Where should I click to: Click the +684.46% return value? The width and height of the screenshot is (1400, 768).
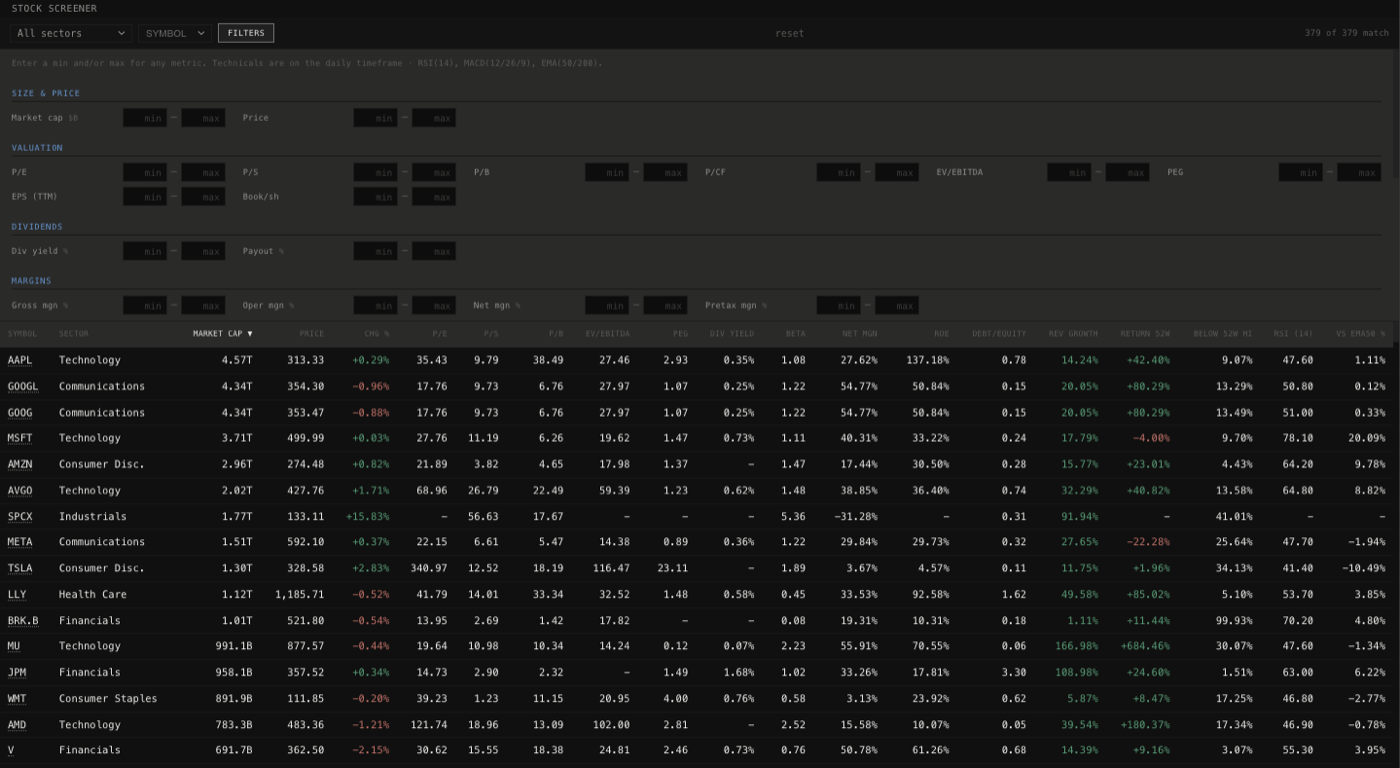(x=1145, y=646)
